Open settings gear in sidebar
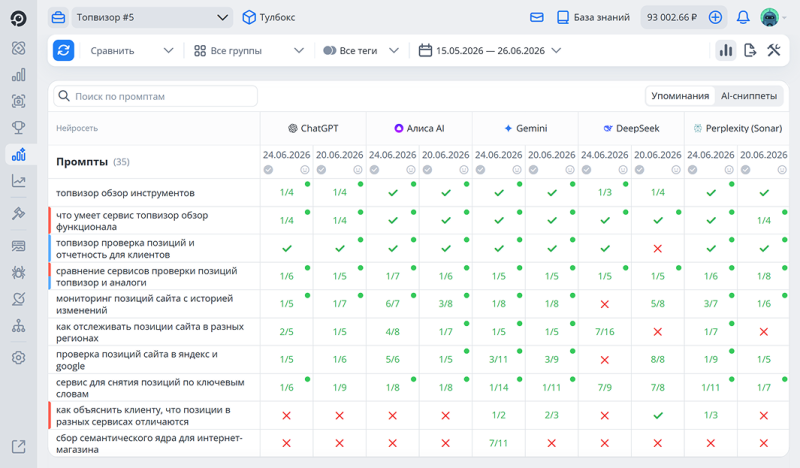This screenshot has width=800, height=468. point(18,358)
